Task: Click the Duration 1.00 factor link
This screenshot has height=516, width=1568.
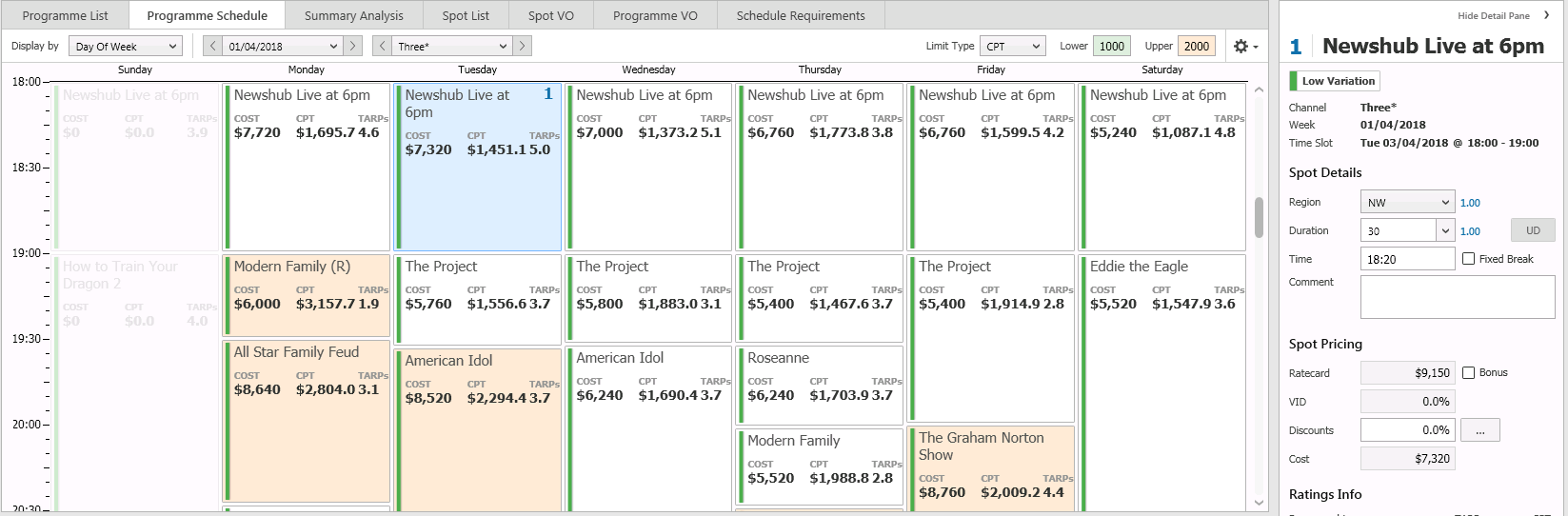Action: tap(1470, 231)
